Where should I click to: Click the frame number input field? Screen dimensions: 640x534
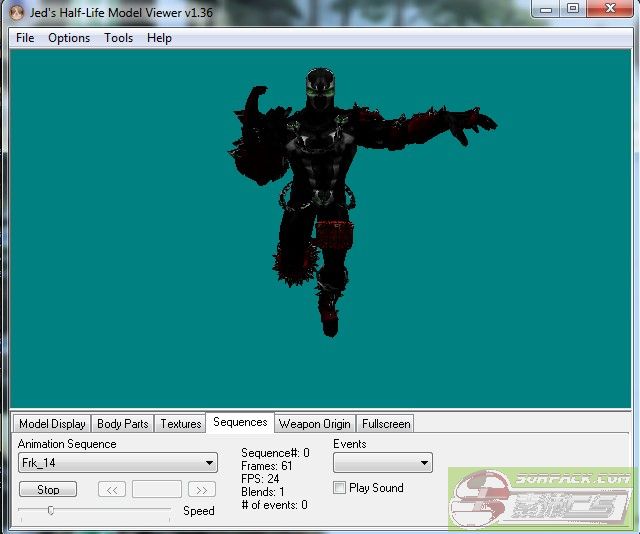pyautogui.click(x=157, y=490)
